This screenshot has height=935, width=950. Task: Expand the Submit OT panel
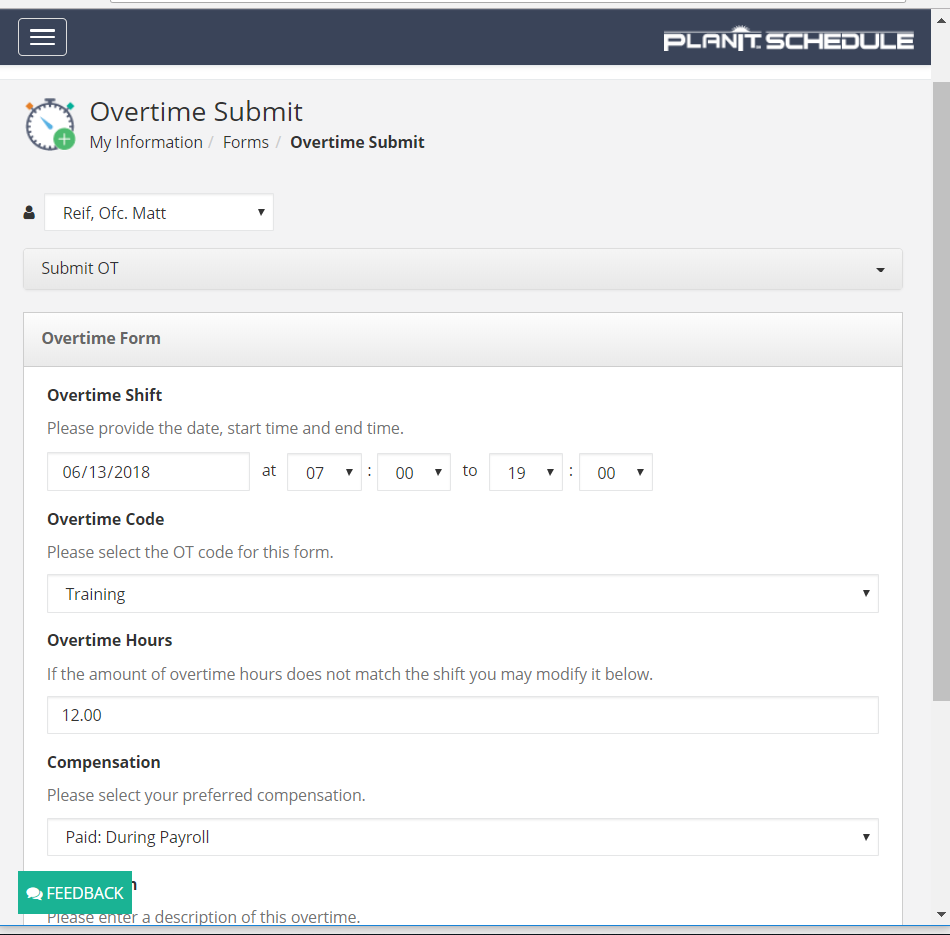(463, 268)
